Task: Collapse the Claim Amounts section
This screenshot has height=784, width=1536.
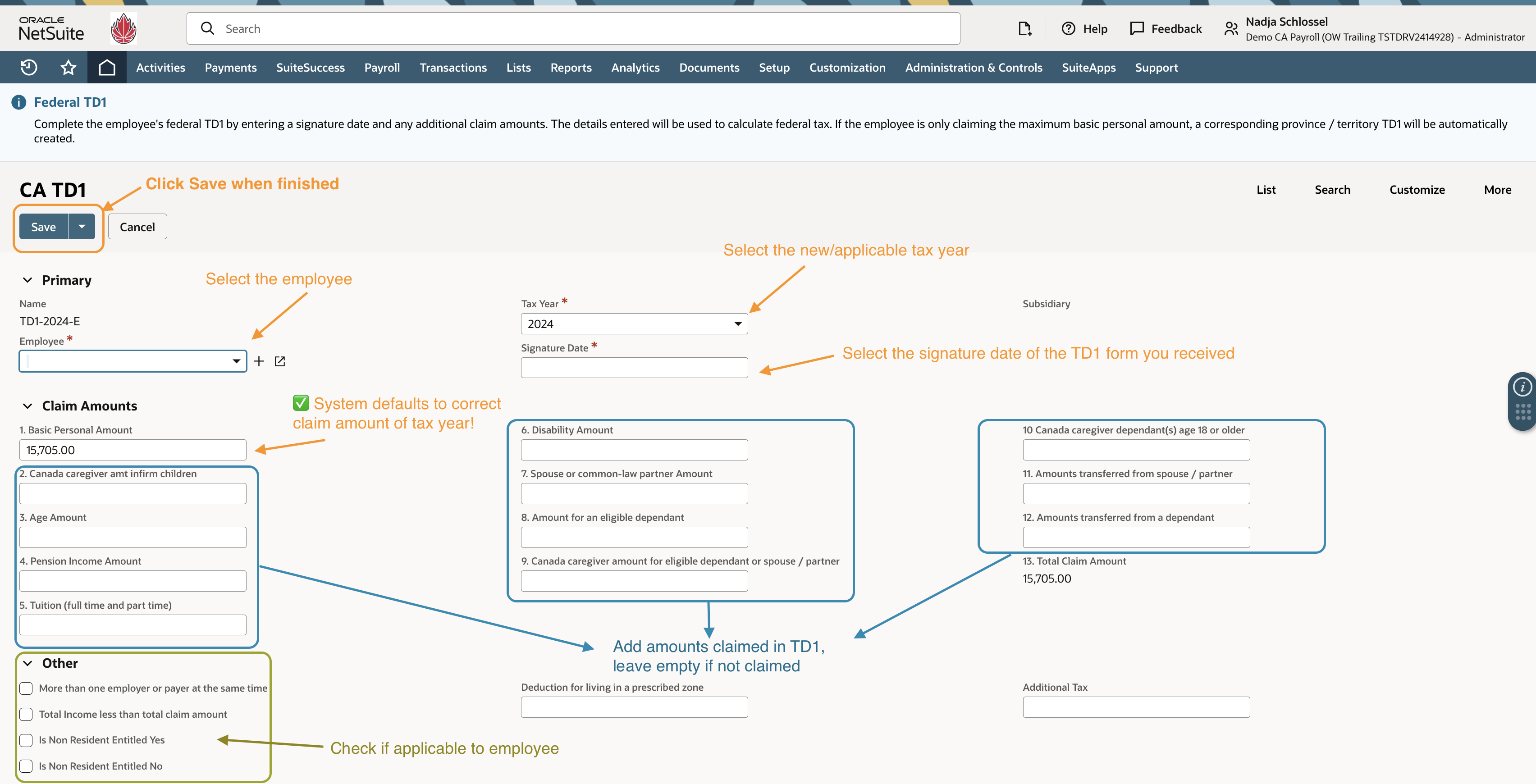Action: click(27, 406)
